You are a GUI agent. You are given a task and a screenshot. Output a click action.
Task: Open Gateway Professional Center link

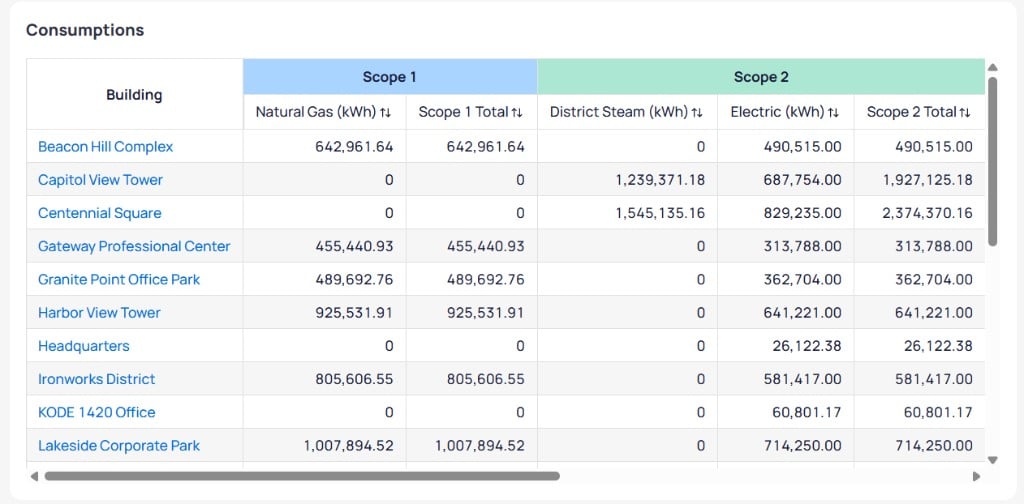pyautogui.click(x=135, y=246)
